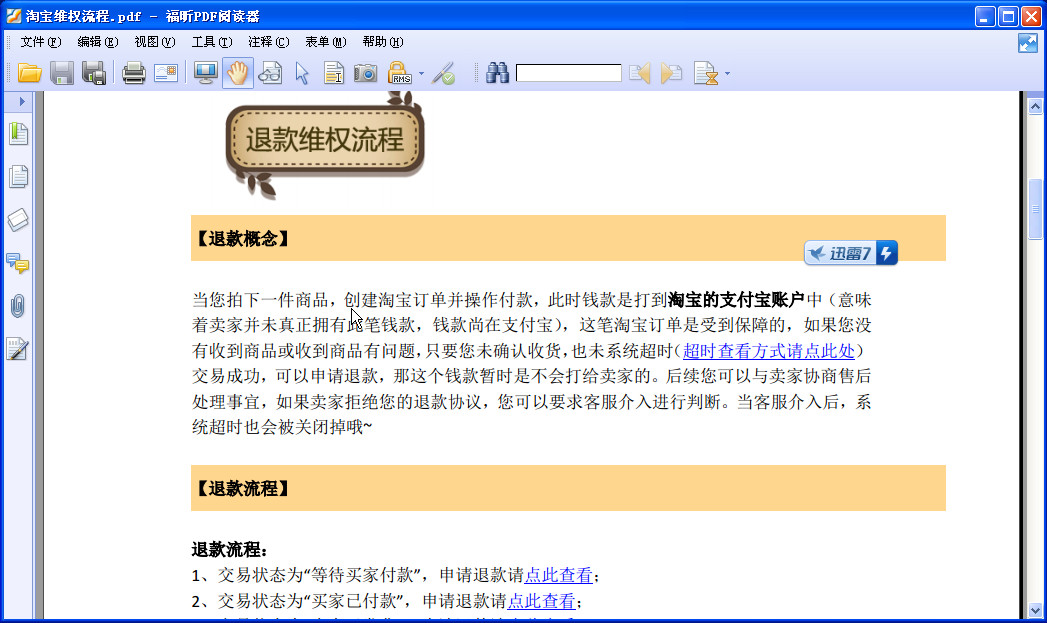Click the email document icon

click(166, 73)
